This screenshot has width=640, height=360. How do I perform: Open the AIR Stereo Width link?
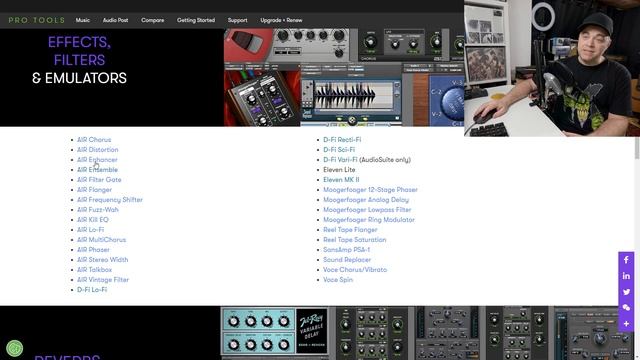(x=102, y=260)
